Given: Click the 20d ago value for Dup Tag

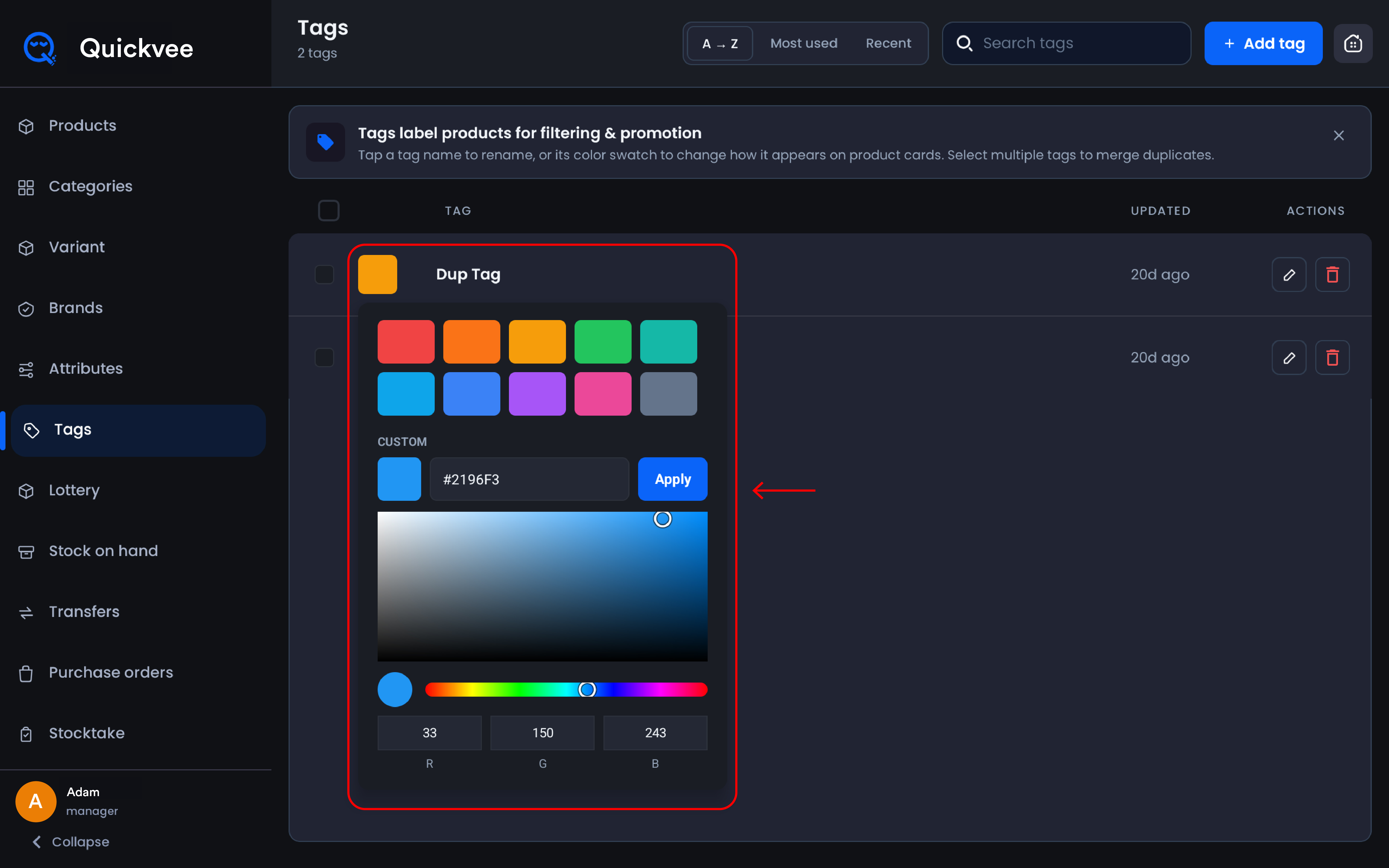Looking at the screenshot, I should pyautogui.click(x=1160, y=274).
